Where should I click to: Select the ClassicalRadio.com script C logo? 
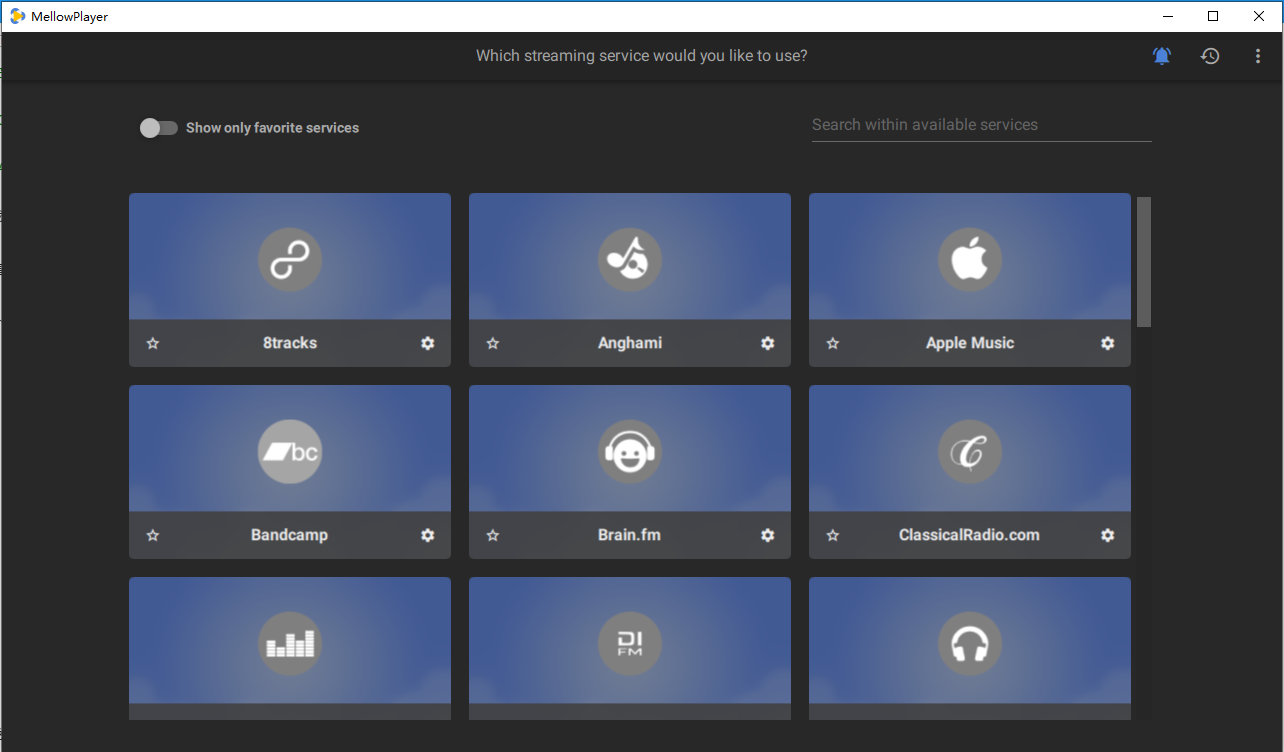point(970,452)
